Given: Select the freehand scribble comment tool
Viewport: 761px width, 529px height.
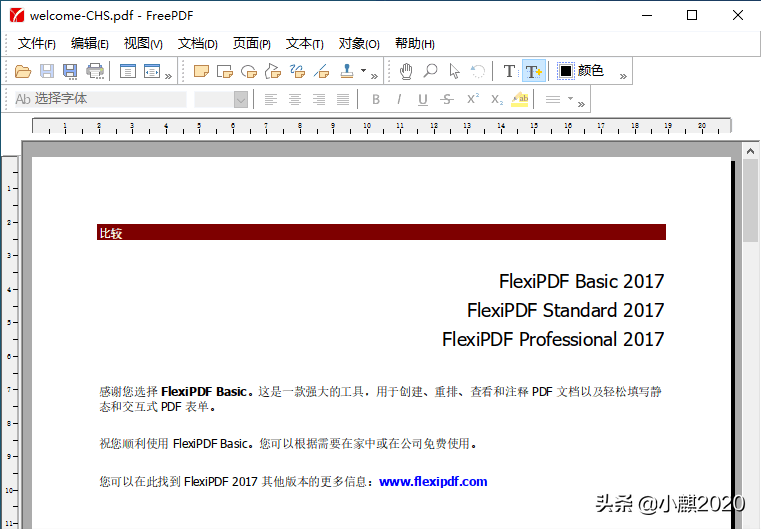Looking at the screenshot, I should [297, 71].
